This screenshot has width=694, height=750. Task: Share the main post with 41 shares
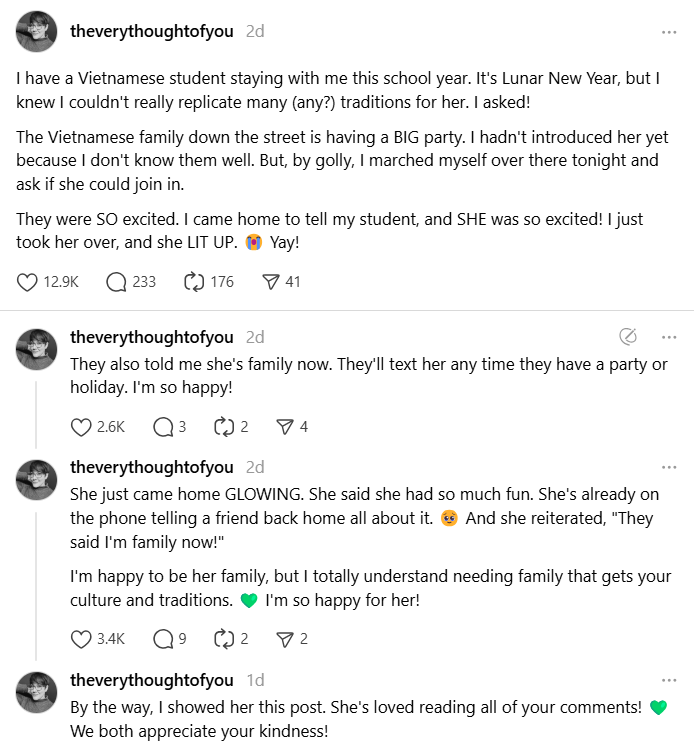(270, 282)
